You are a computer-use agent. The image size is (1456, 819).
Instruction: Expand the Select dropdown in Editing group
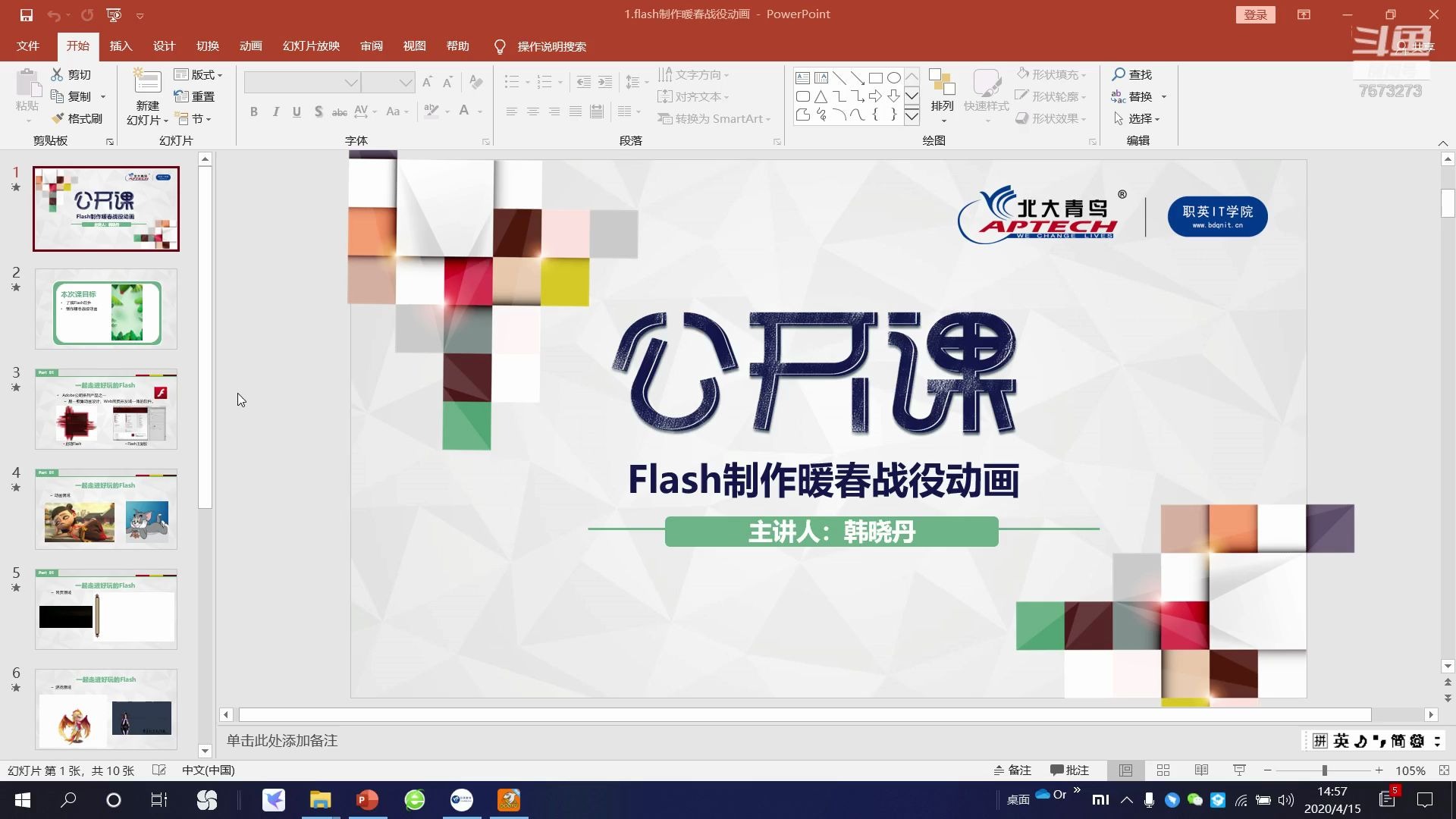(x=1137, y=119)
